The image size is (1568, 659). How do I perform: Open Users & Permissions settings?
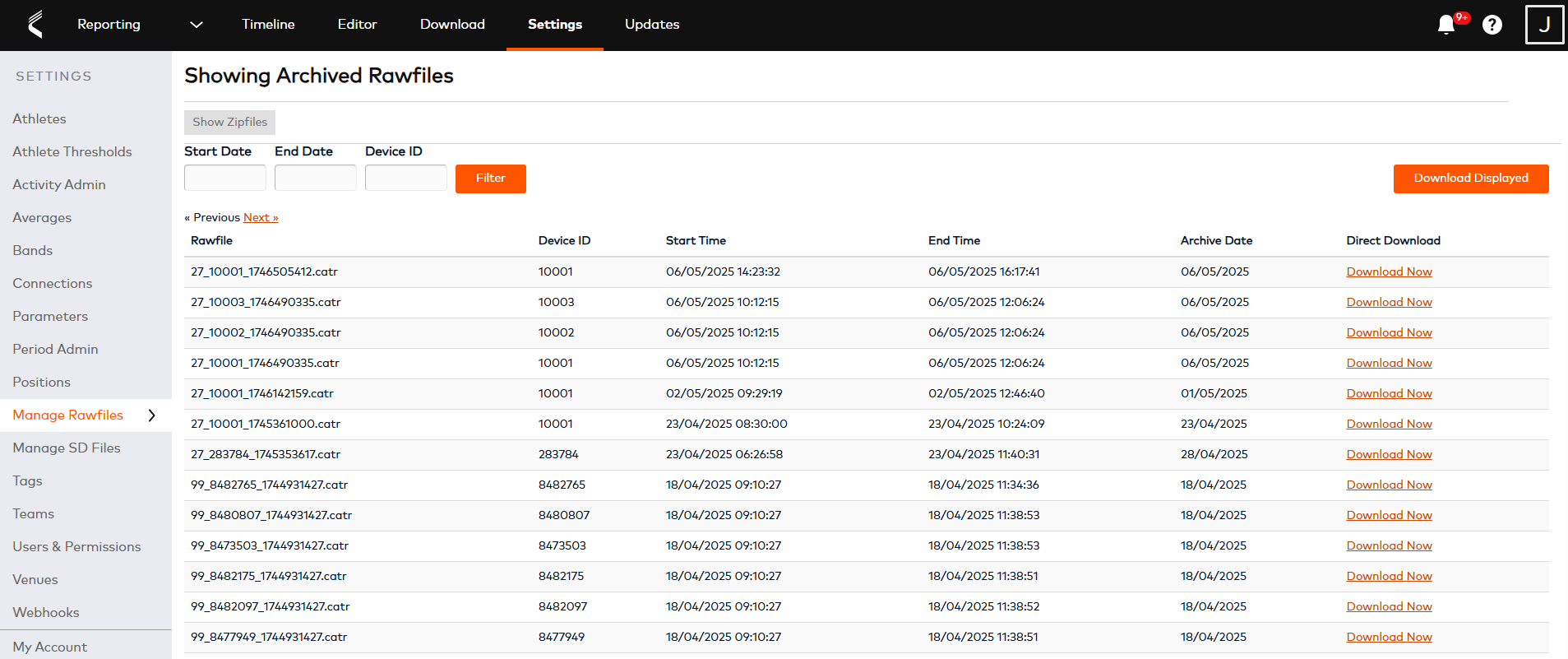point(76,547)
